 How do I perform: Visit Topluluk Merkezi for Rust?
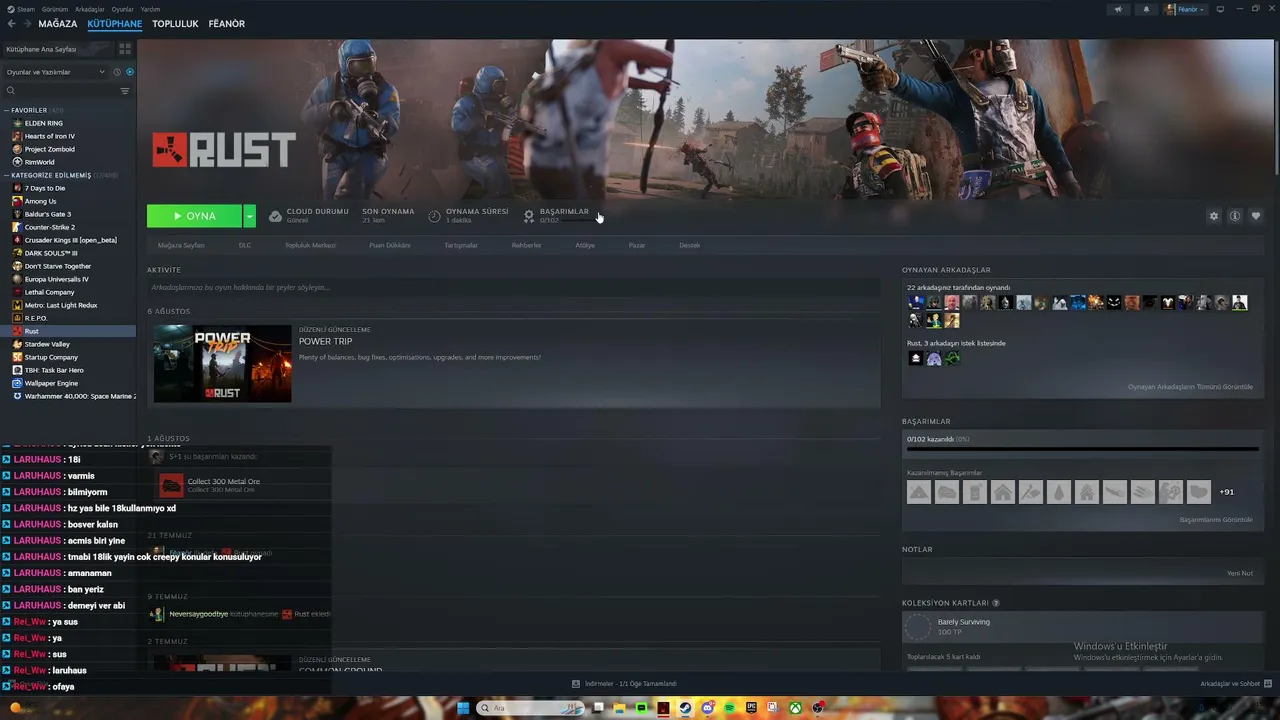tap(310, 245)
